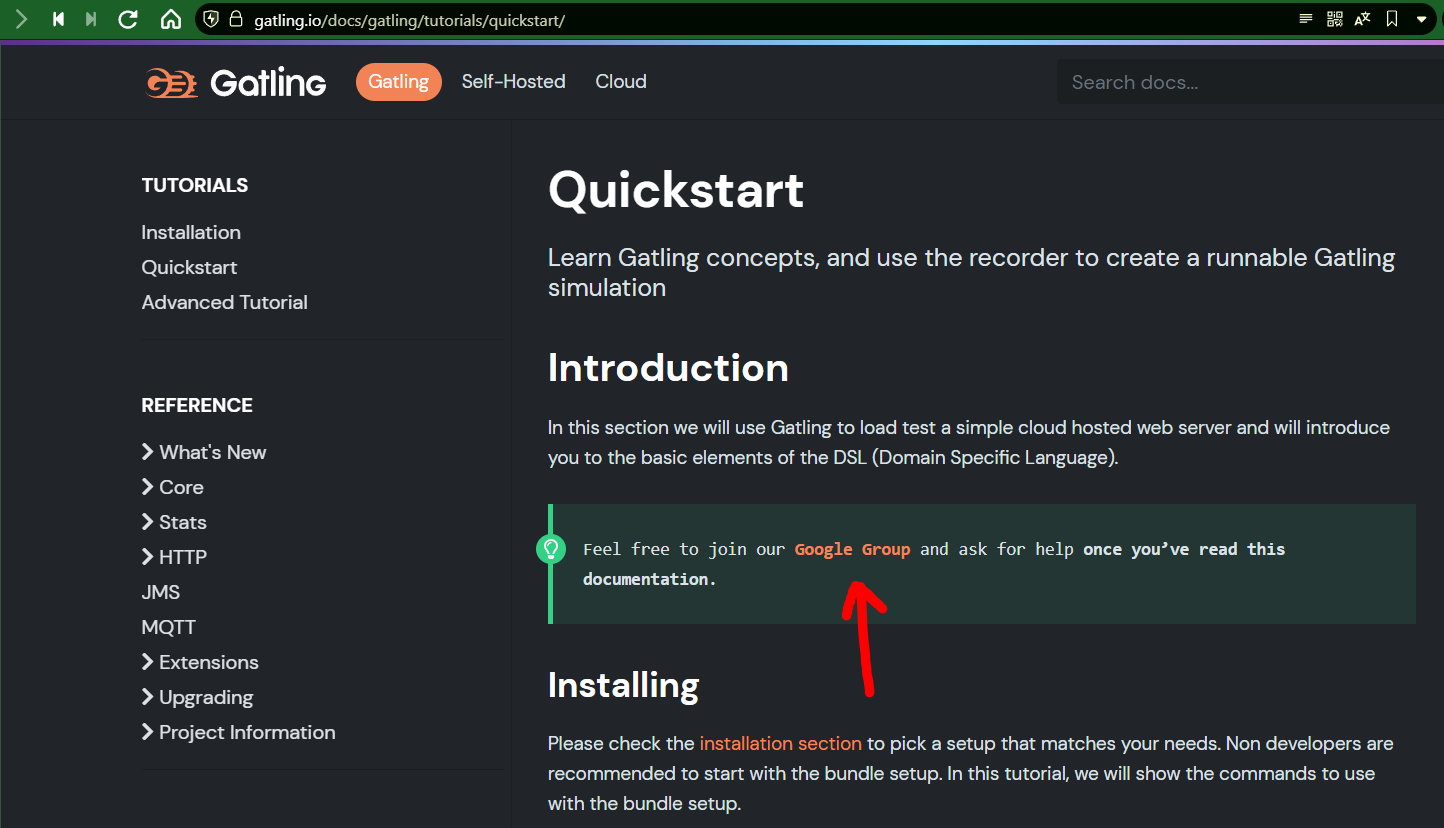Open the JMS reference page

(x=161, y=592)
